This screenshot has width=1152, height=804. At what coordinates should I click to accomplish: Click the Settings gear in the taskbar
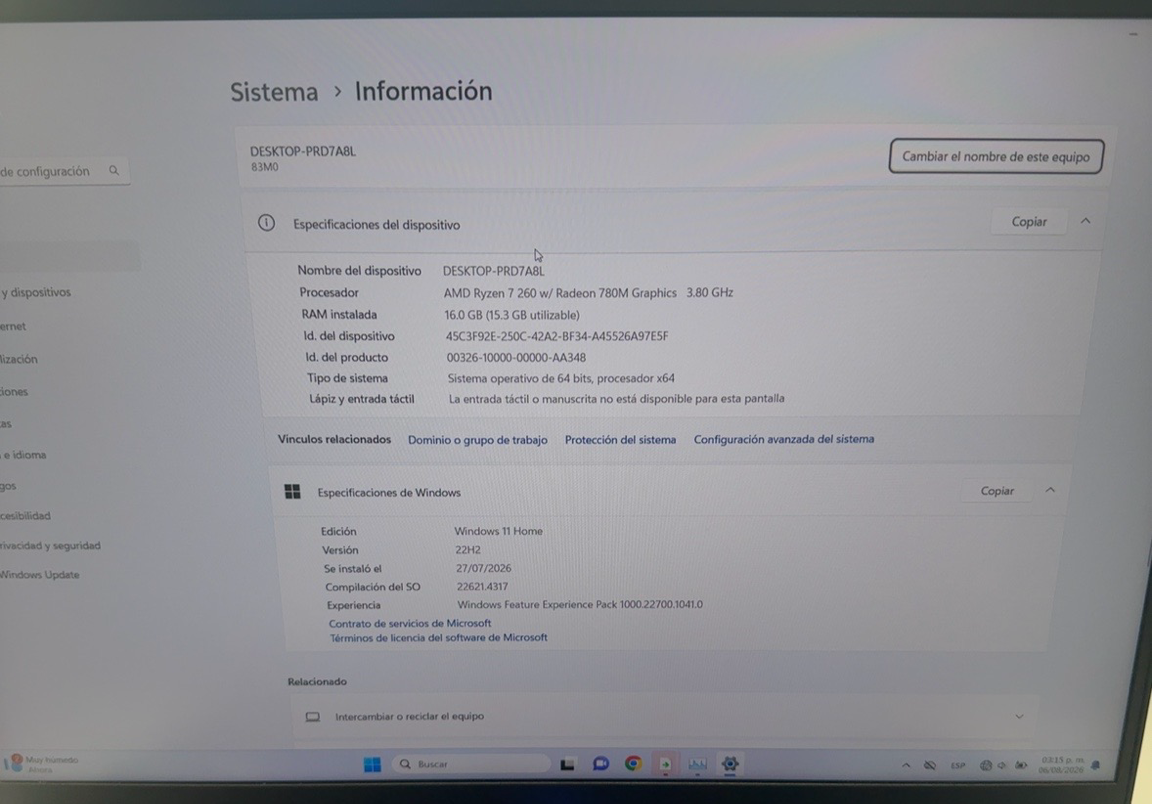click(730, 764)
